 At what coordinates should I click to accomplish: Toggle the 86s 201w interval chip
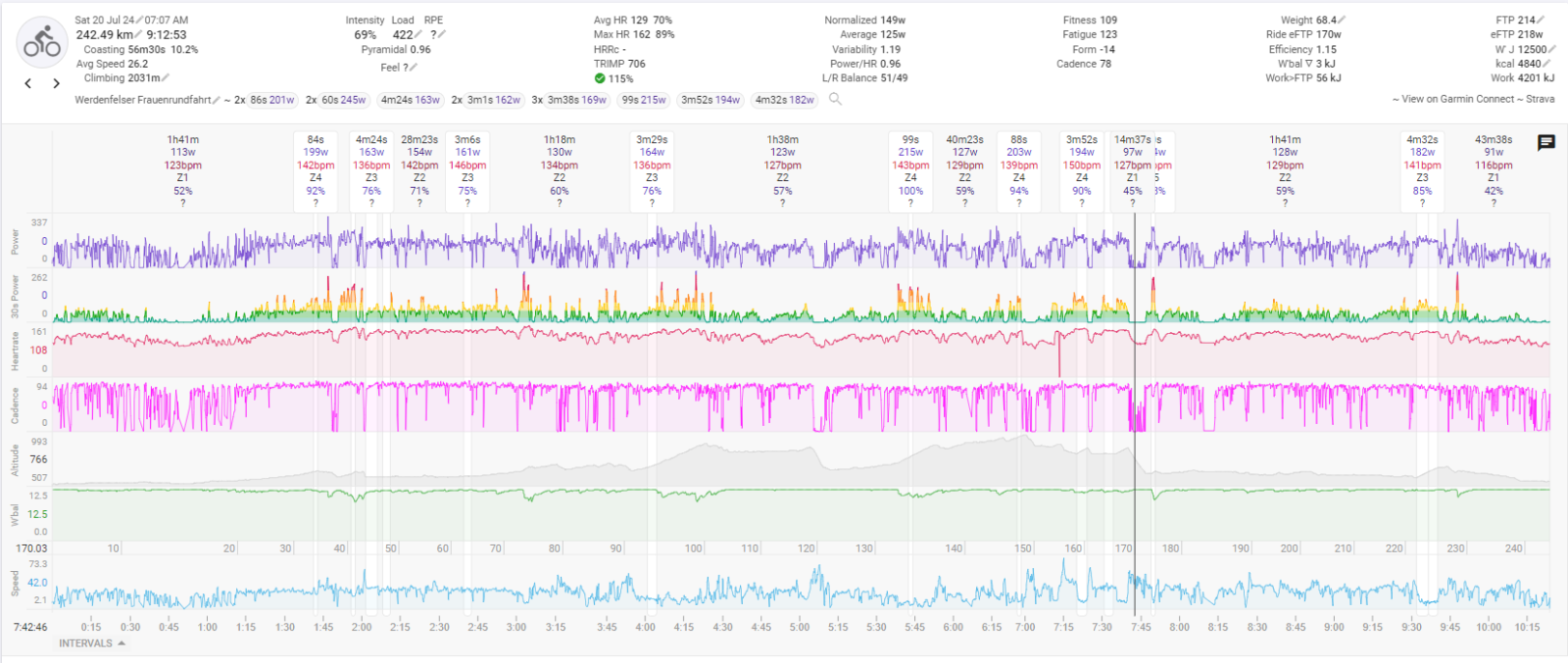[x=271, y=100]
